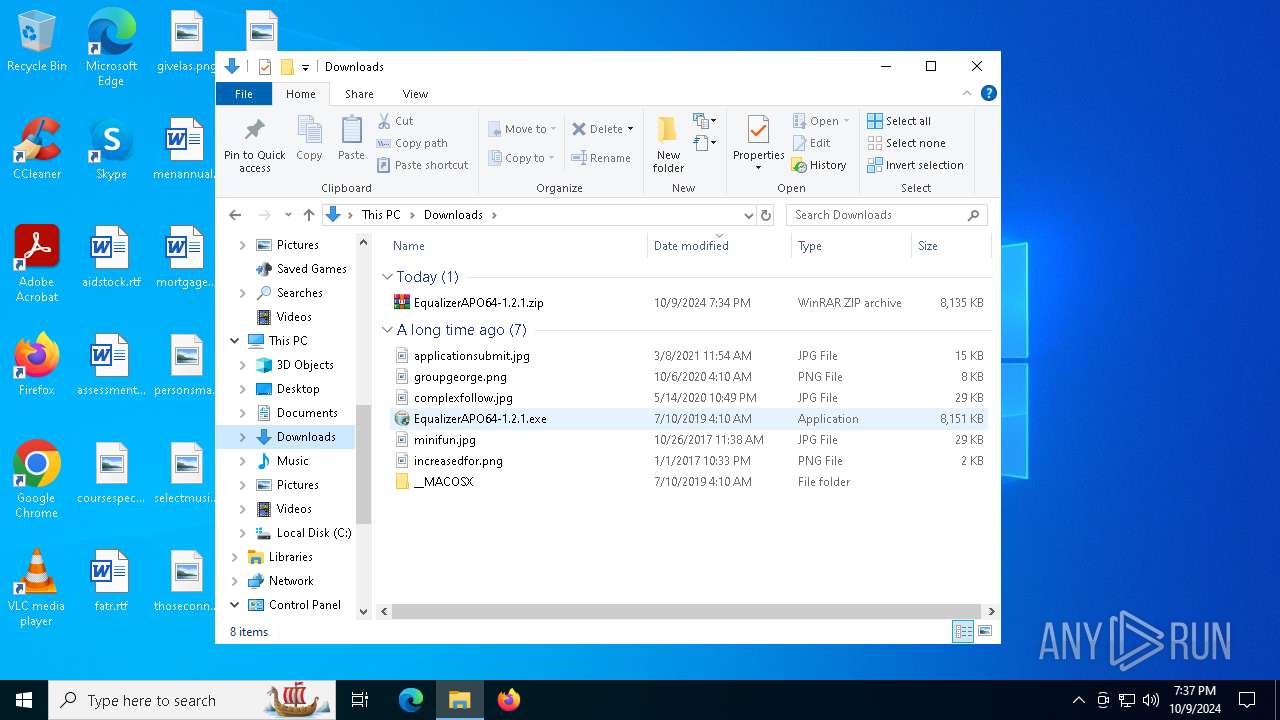Switch to the View ribbon tab

tap(415, 94)
